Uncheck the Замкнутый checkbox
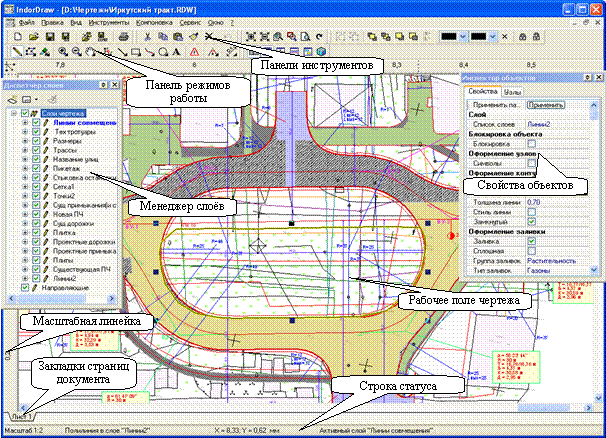The width and height of the screenshot is (606, 438). pyautogui.click(x=533, y=221)
